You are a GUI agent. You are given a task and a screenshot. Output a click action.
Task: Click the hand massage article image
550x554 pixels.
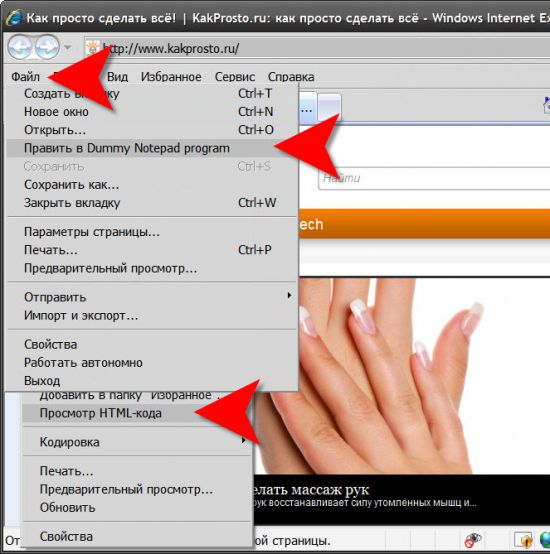pos(402,376)
